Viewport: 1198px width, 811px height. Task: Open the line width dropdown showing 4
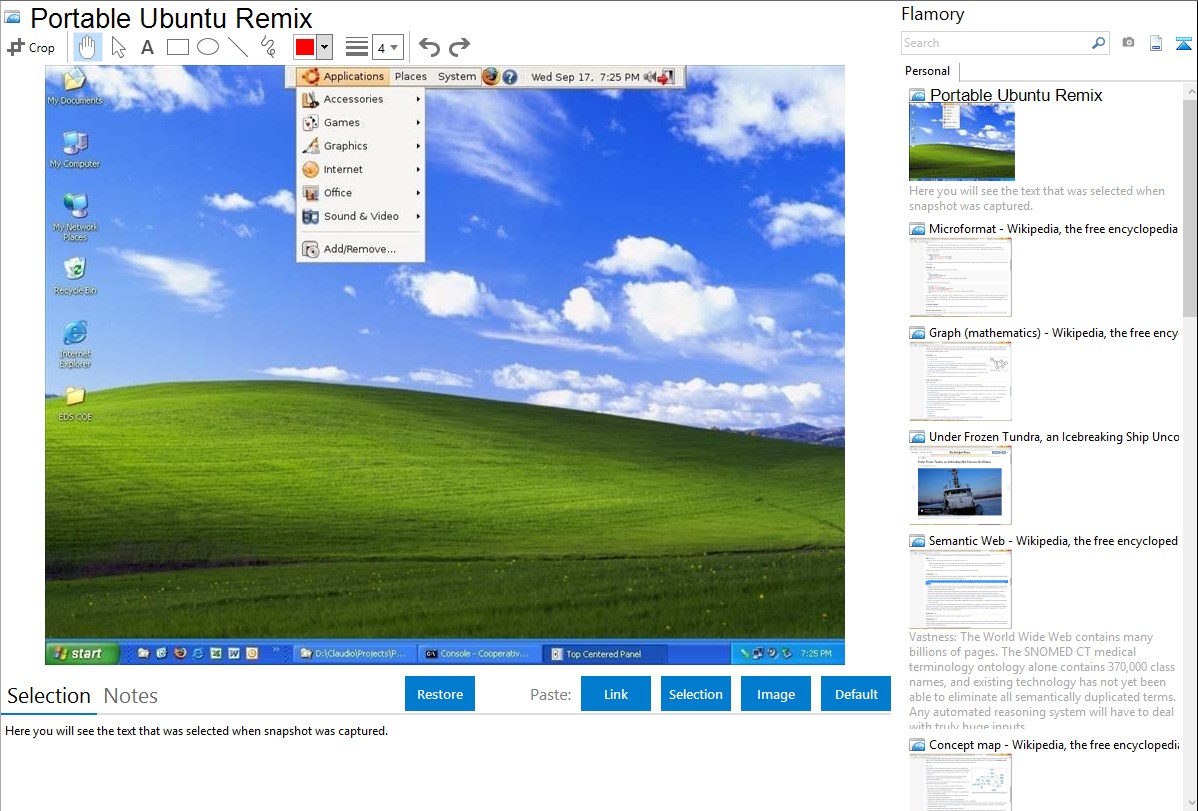387,47
